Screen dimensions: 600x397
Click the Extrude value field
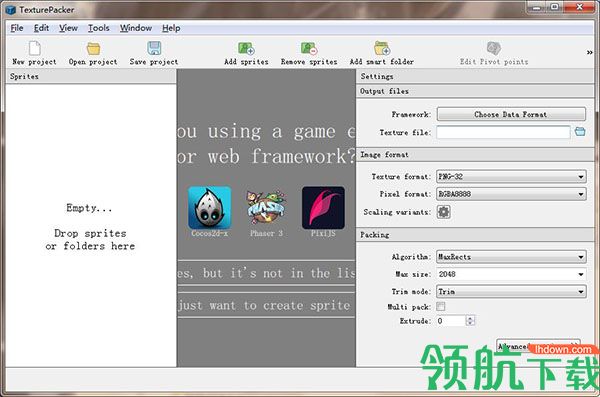pos(451,321)
